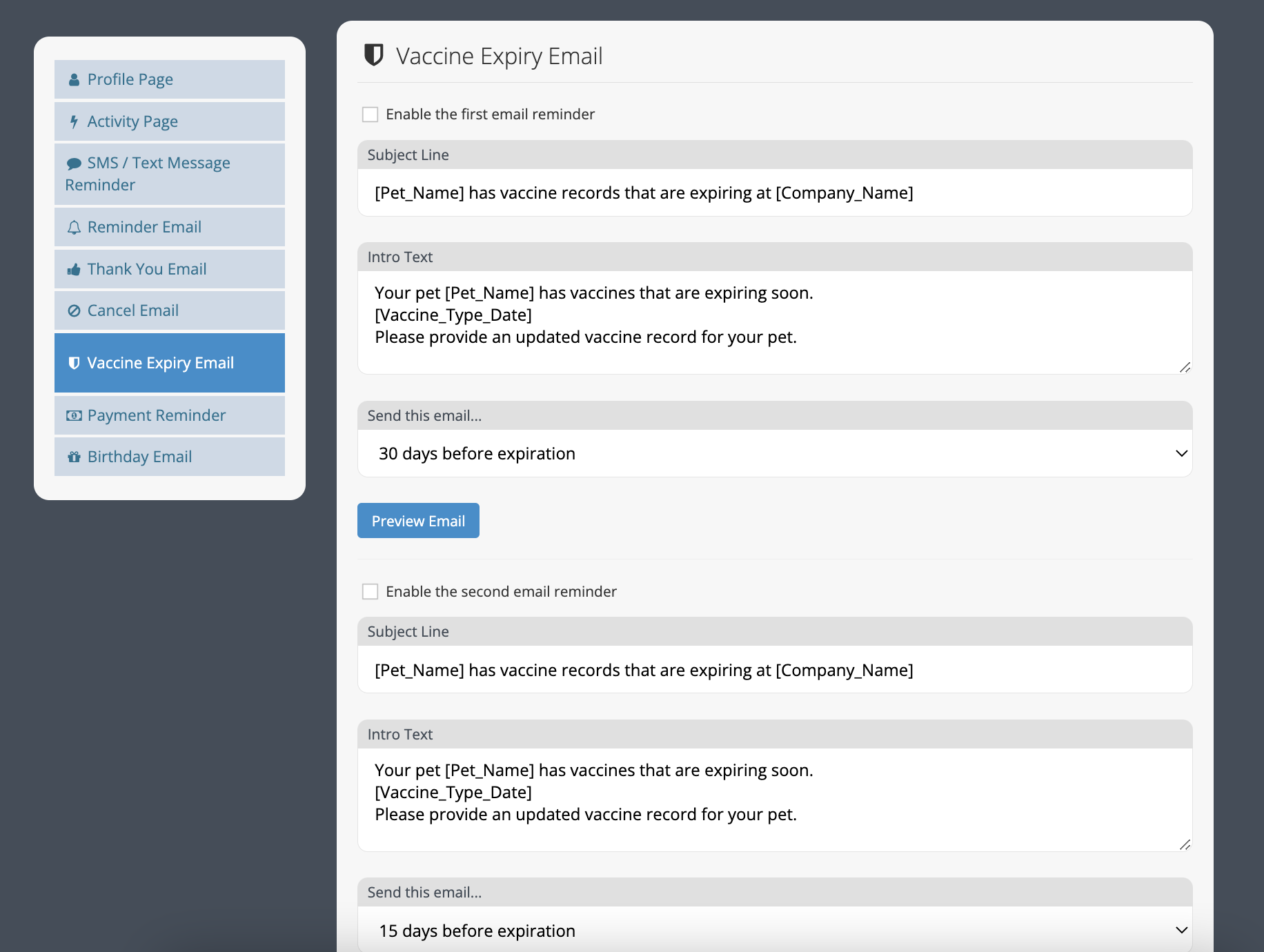This screenshot has height=952, width=1264.
Task: Click the Reminder Email bell icon
Action: click(74, 228)
